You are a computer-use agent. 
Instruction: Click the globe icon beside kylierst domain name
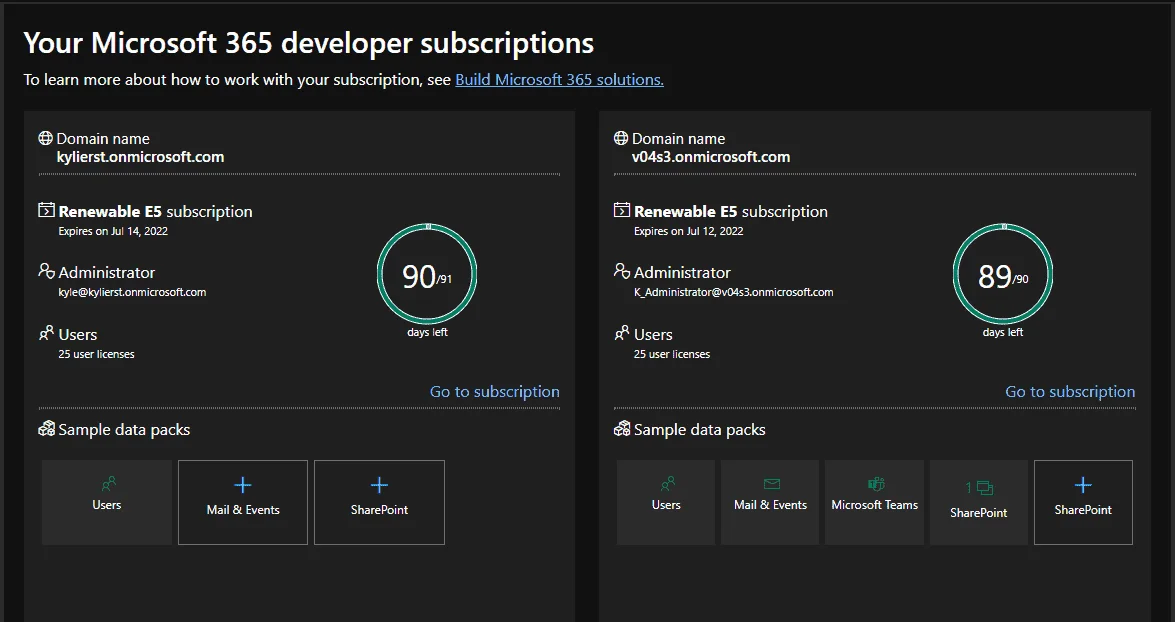coord(46,138)
